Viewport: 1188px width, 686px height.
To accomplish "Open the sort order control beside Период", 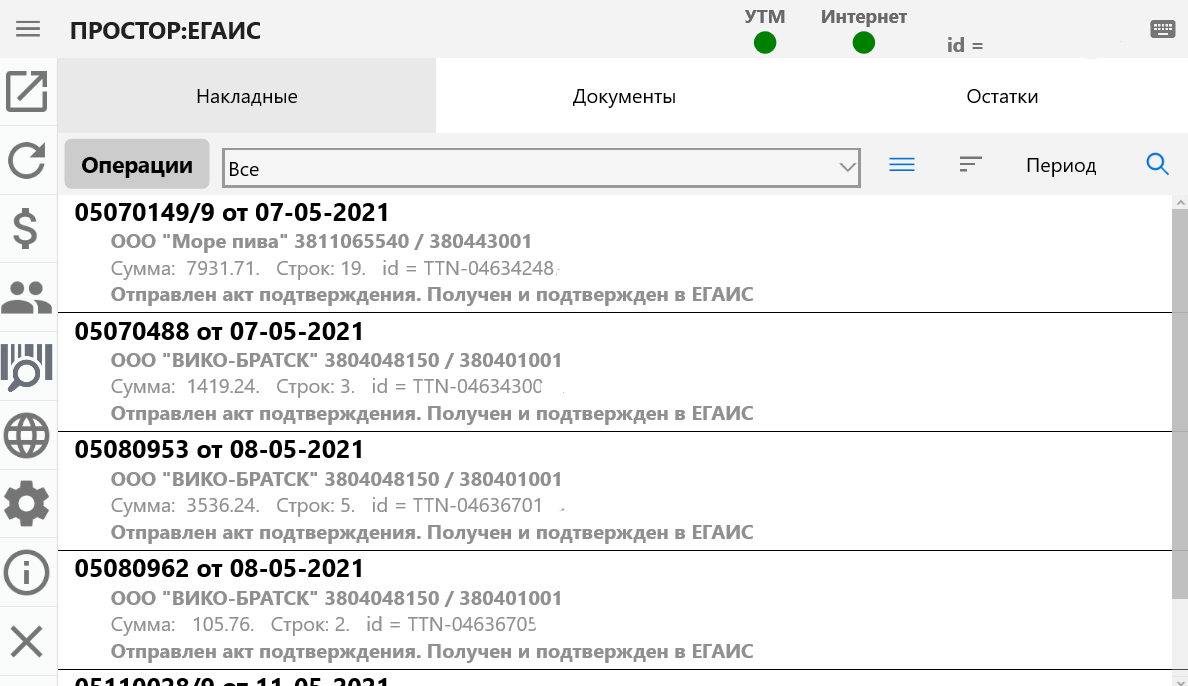I will coord(969,164).
